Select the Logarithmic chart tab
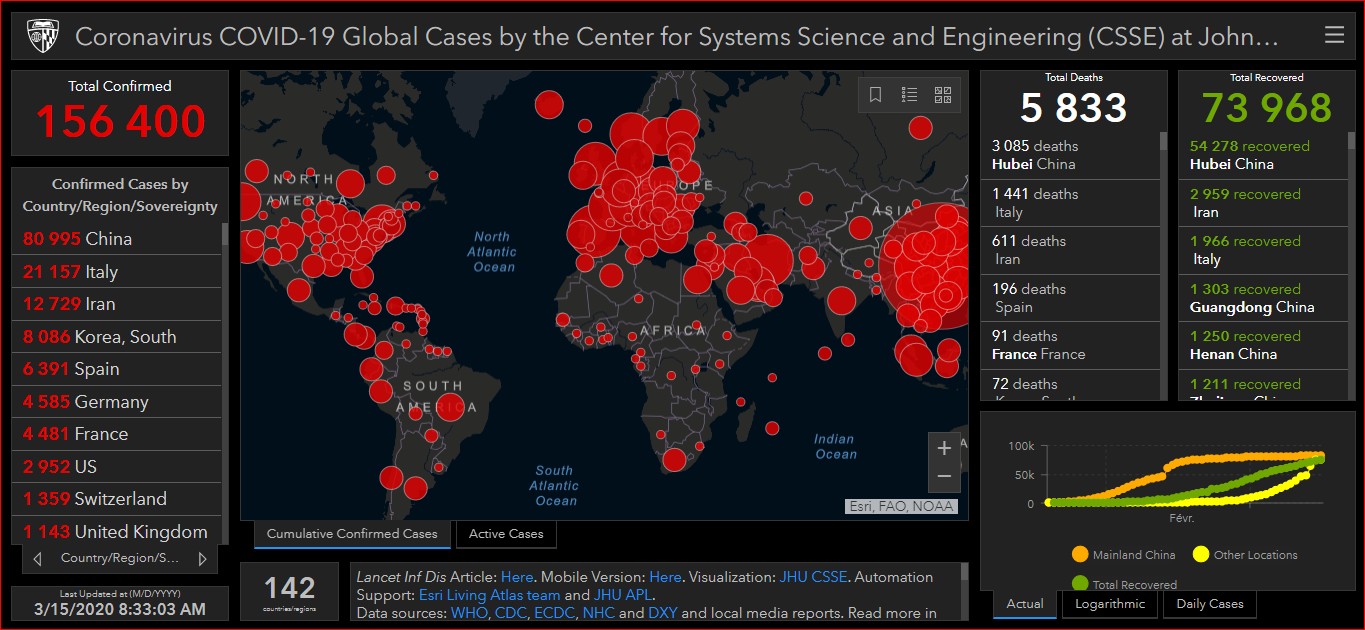 coord(1110,604)
